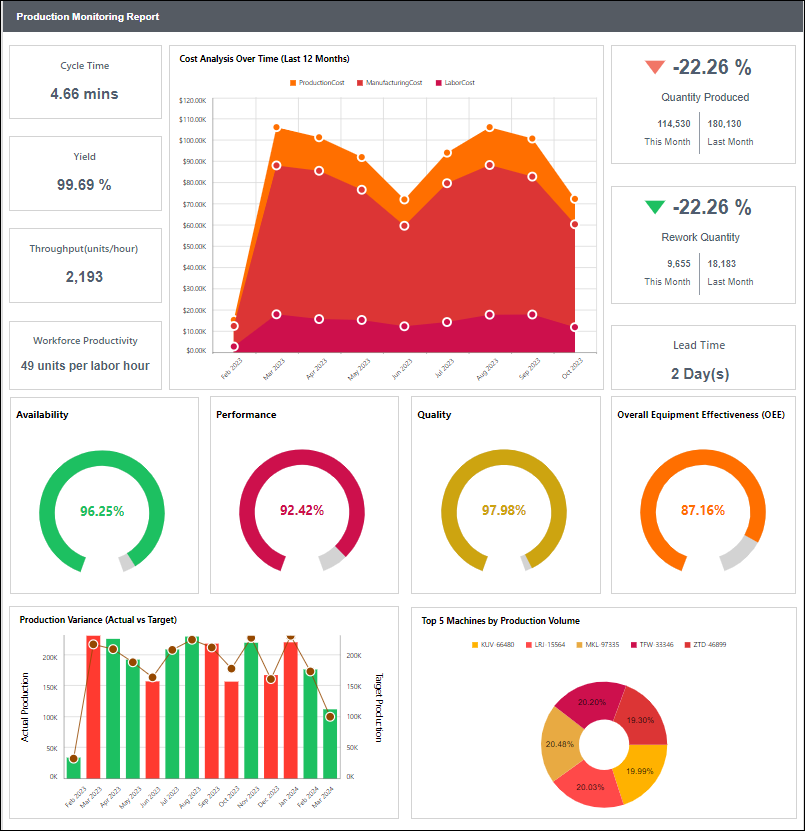Select the Performance gauge value 92.42%
This screenshot has width=805, height=831.
pyautogui.click(x=302, y=510)
